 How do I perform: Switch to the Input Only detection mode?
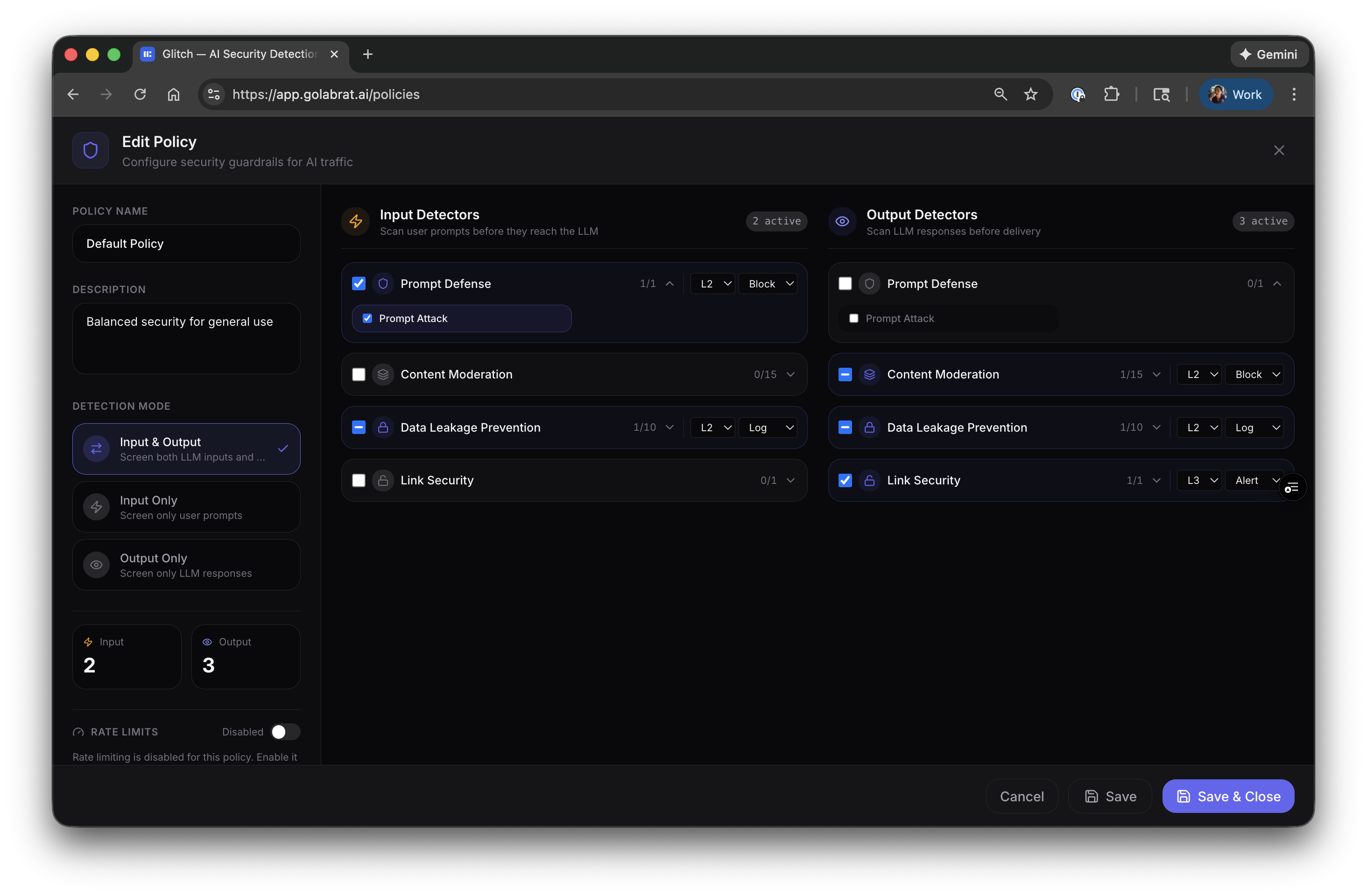(x=185, y=506)
